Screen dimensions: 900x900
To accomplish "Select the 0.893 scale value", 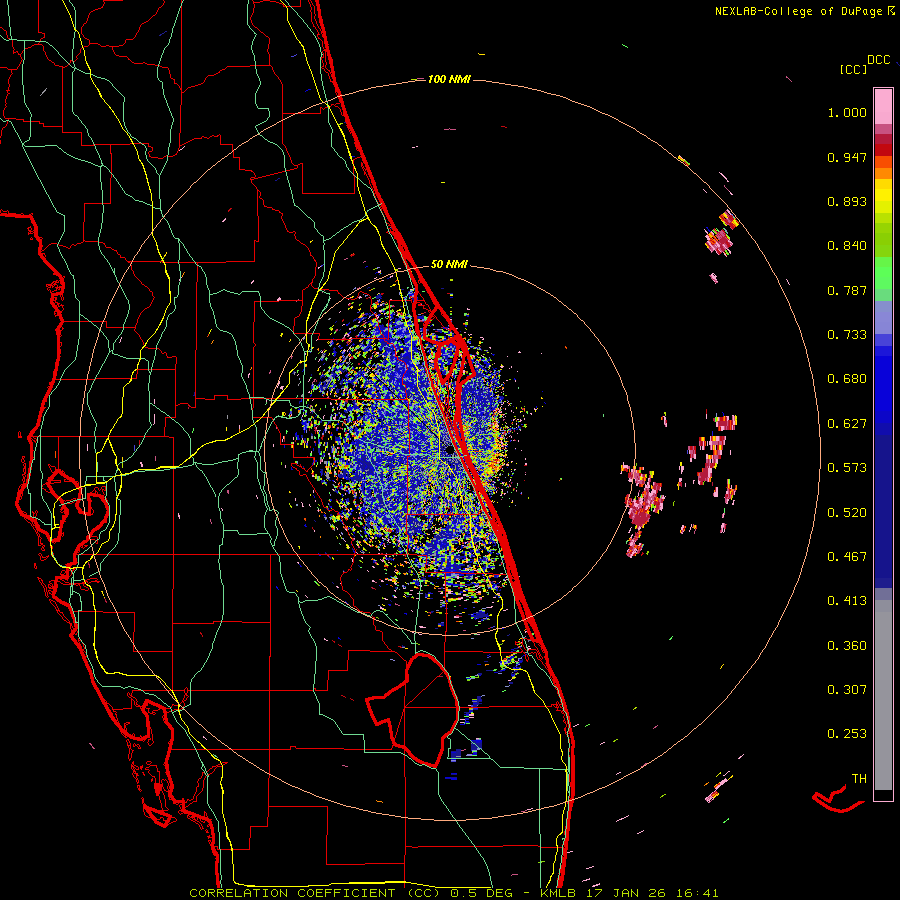I will coord(847,201).
